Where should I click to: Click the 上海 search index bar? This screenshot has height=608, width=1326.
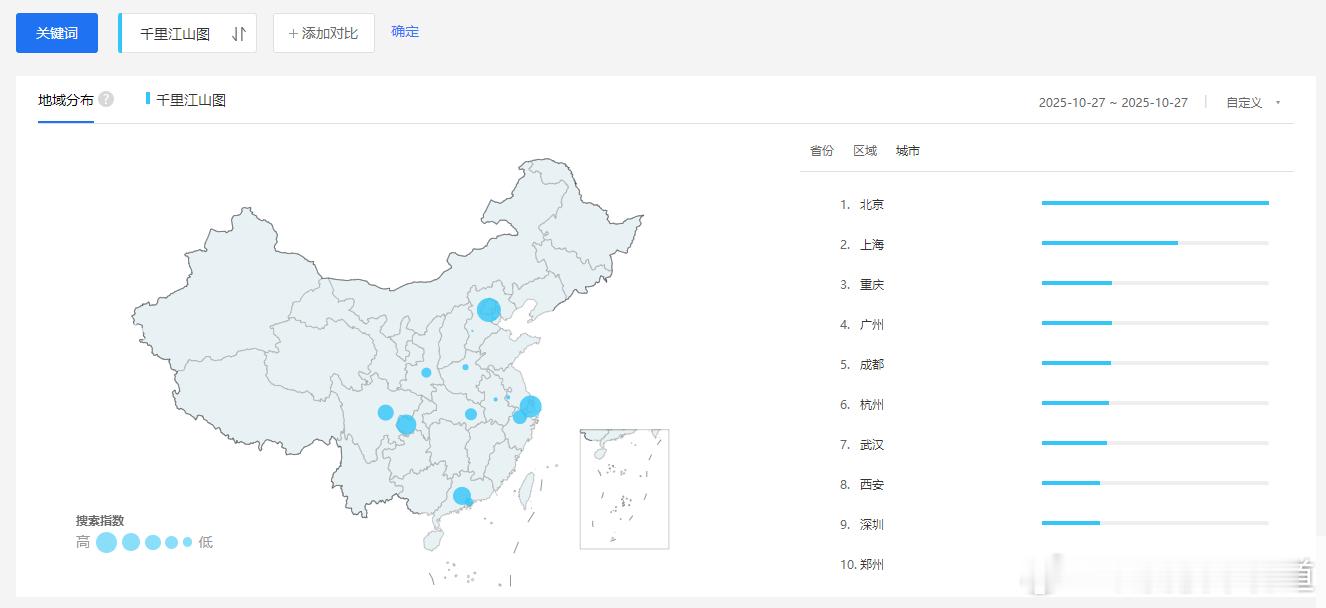pos(1155,243)
